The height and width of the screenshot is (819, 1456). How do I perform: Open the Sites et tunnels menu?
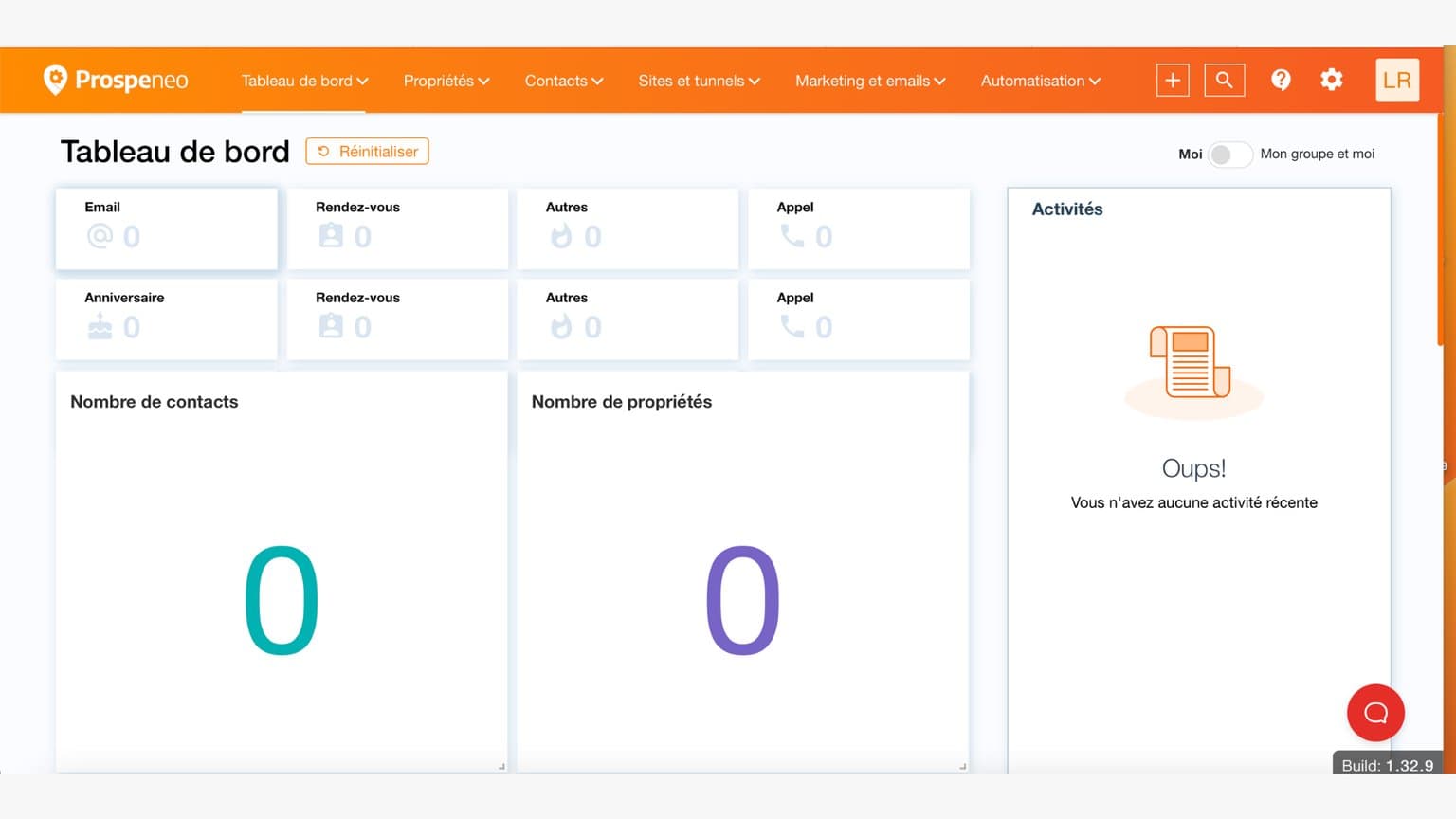pyautogui.click(x=699, y=81)
